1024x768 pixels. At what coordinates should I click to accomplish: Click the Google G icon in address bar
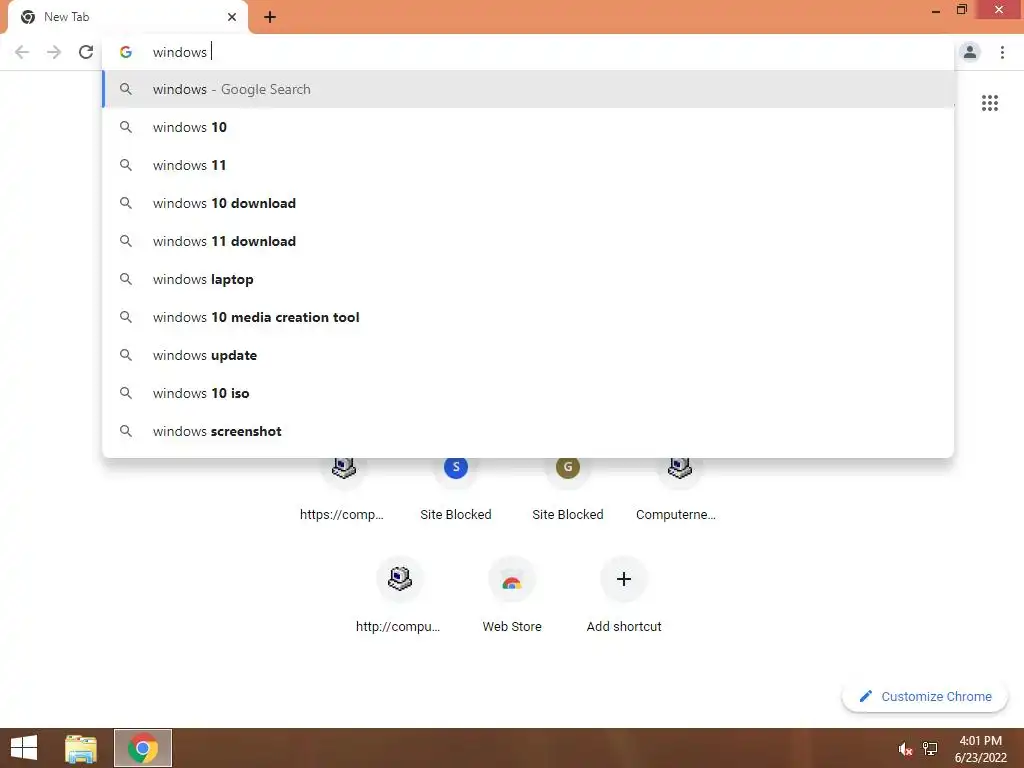126,52
